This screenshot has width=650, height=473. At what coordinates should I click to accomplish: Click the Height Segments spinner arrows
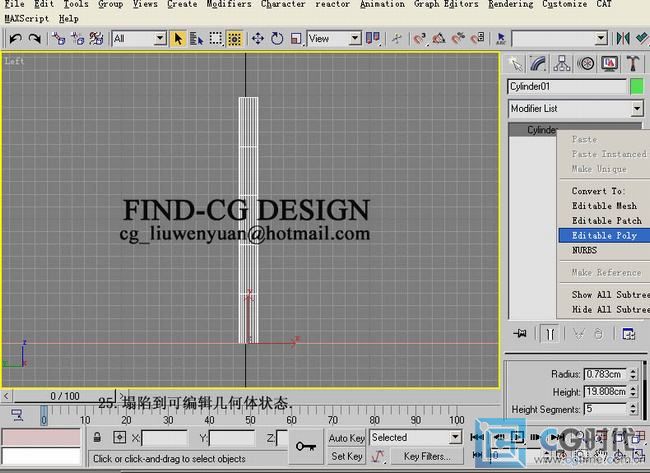pyautogui.click(x=633, y=409)
